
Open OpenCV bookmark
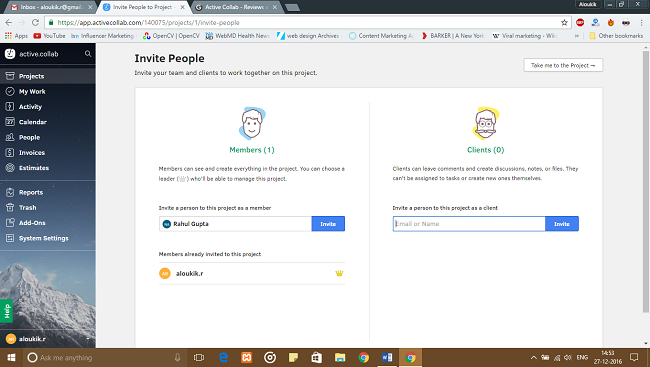[171, 36]
